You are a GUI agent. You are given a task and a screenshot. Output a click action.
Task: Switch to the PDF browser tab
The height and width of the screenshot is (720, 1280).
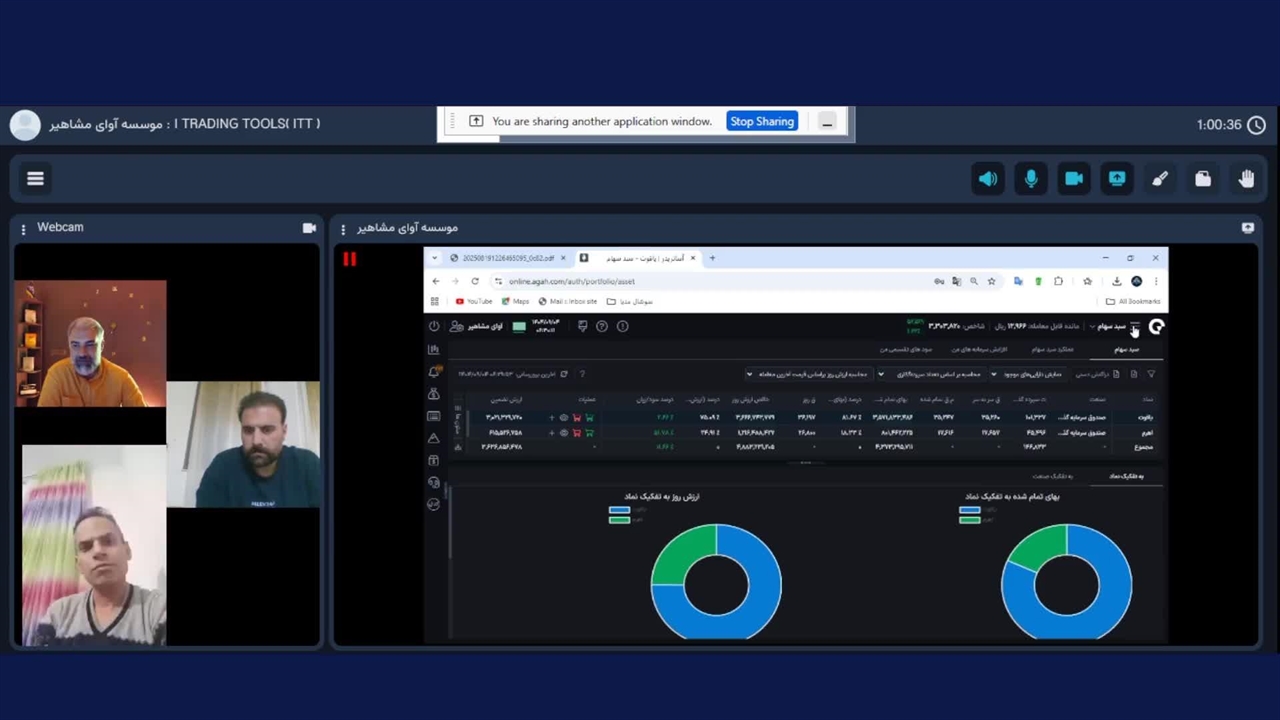click(x=507, y=258)
